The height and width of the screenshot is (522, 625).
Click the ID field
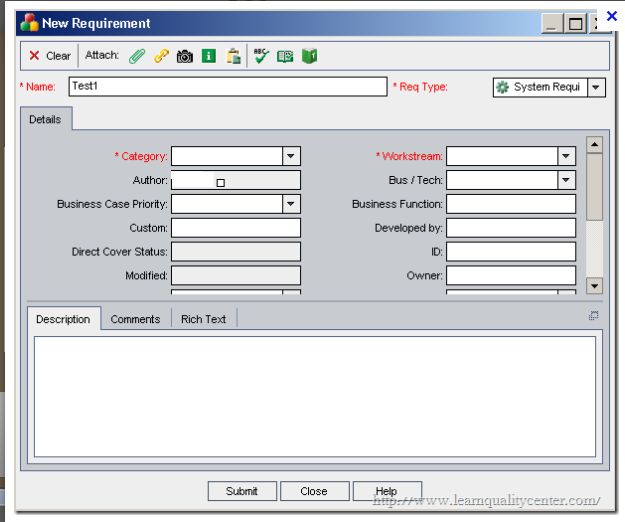coord(511,252)
